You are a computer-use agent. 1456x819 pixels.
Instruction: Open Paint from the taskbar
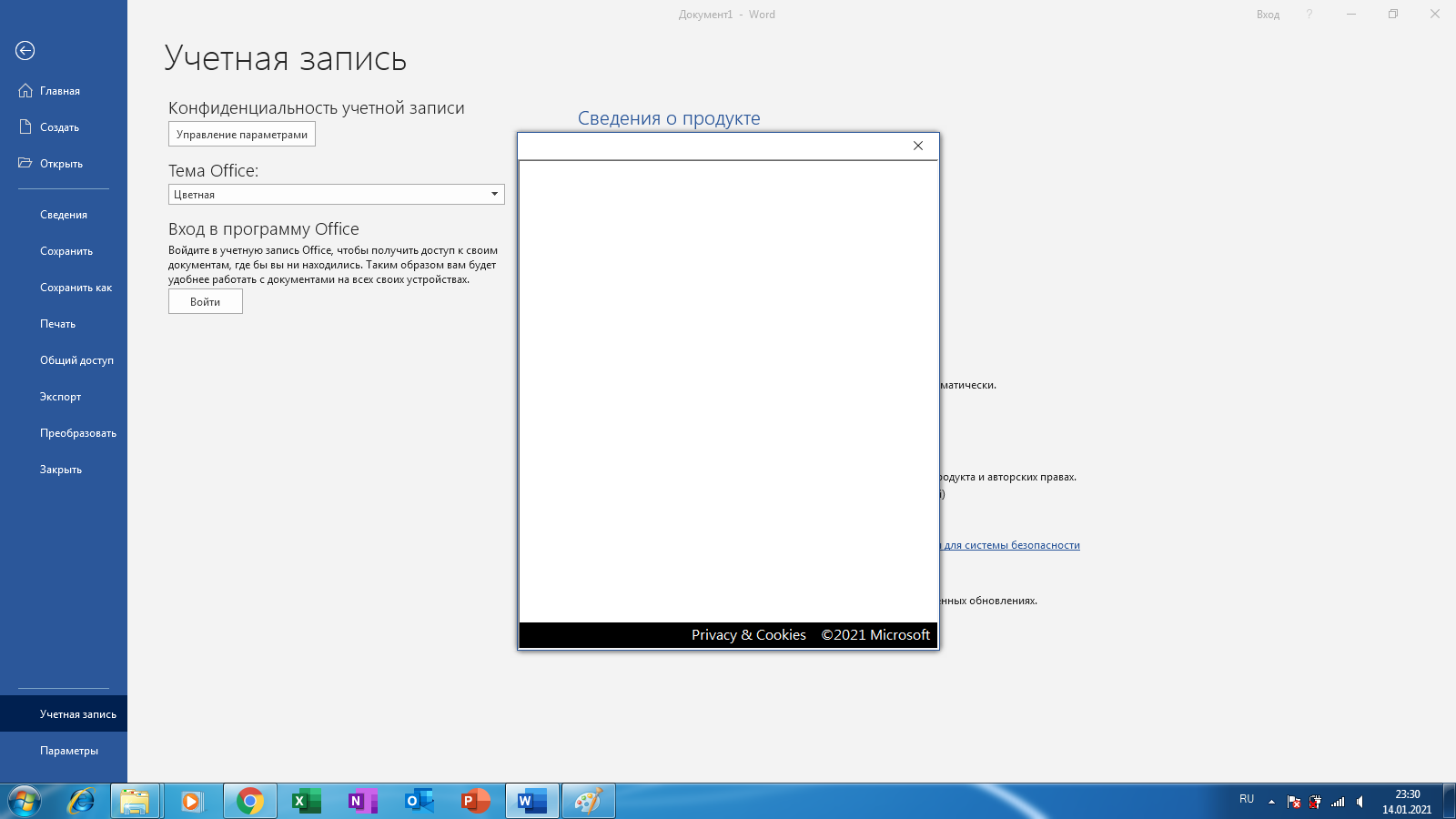click(589, 802)
